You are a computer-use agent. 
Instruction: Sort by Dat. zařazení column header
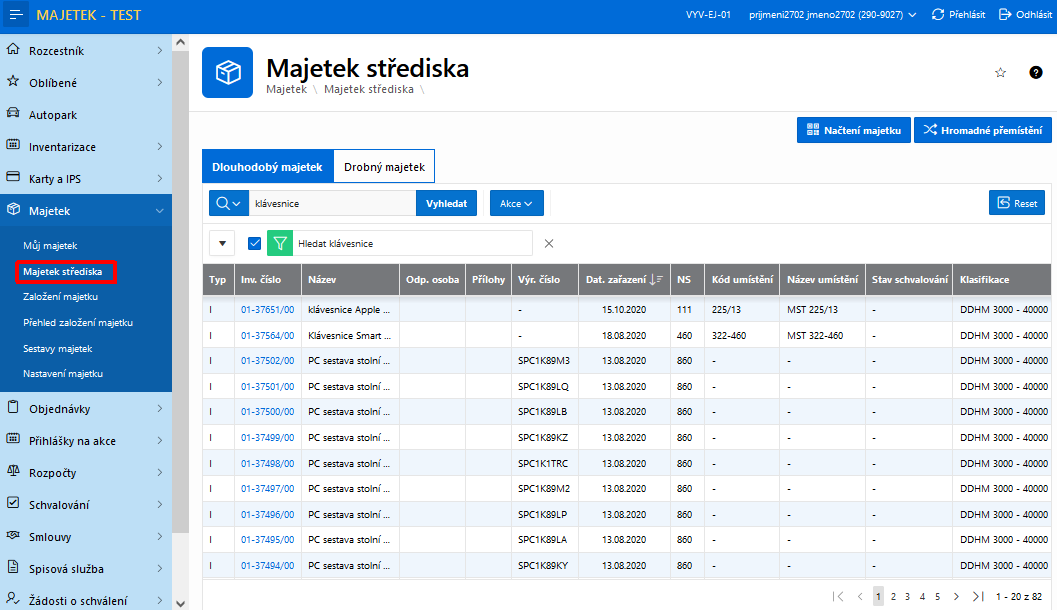(616, 280)
